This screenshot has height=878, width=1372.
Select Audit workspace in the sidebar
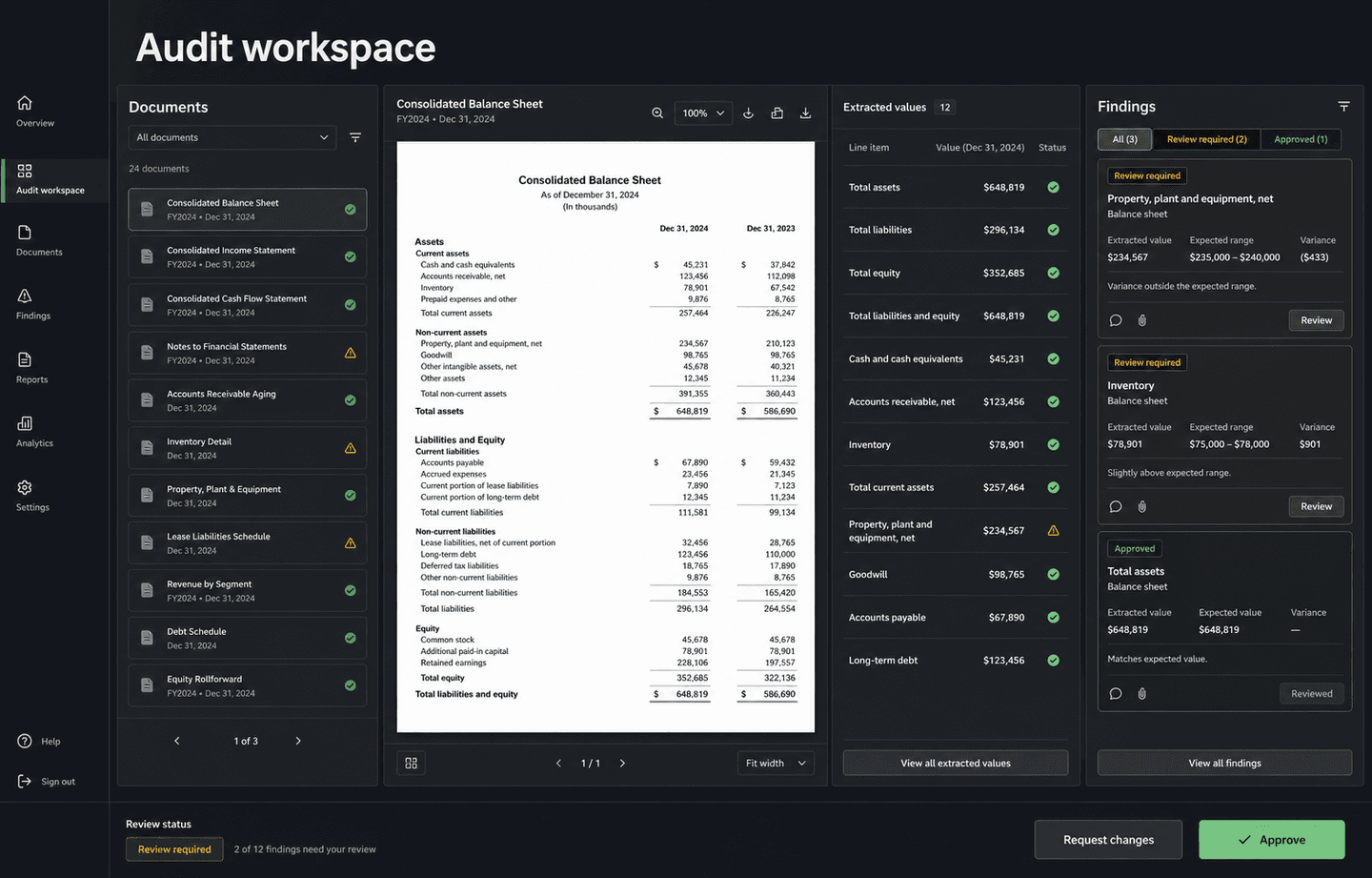pyautogui.click(x=54, y=179)
